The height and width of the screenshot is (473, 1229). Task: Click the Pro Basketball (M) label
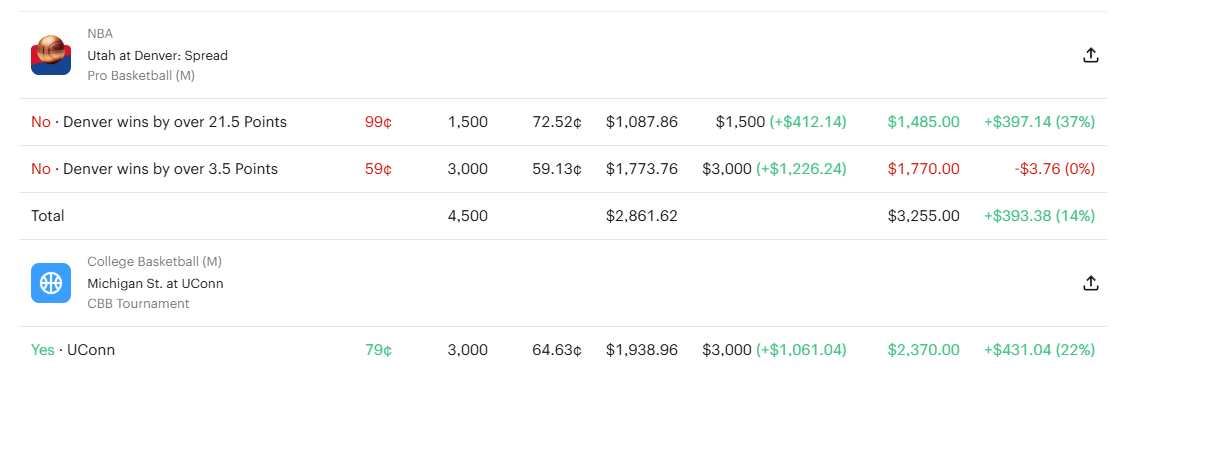coord(141,76)
